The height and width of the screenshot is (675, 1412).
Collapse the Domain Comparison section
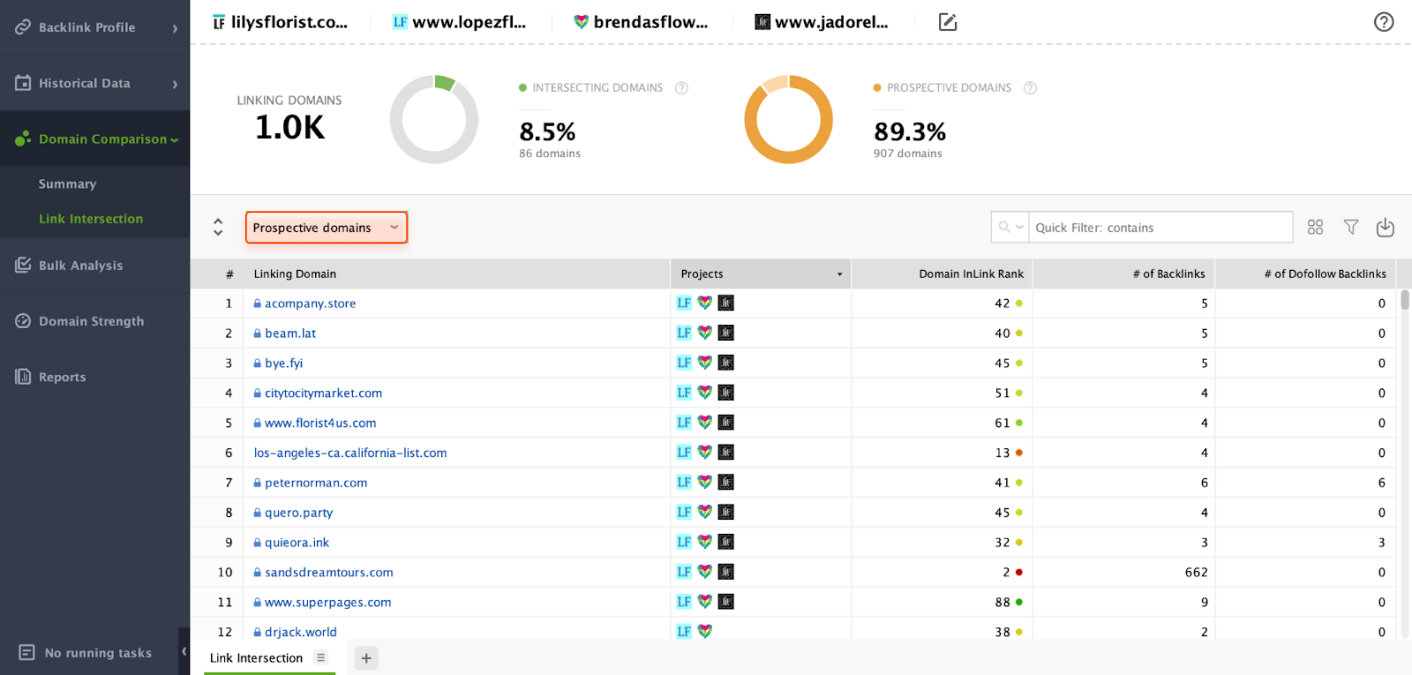tap(95, 139)
